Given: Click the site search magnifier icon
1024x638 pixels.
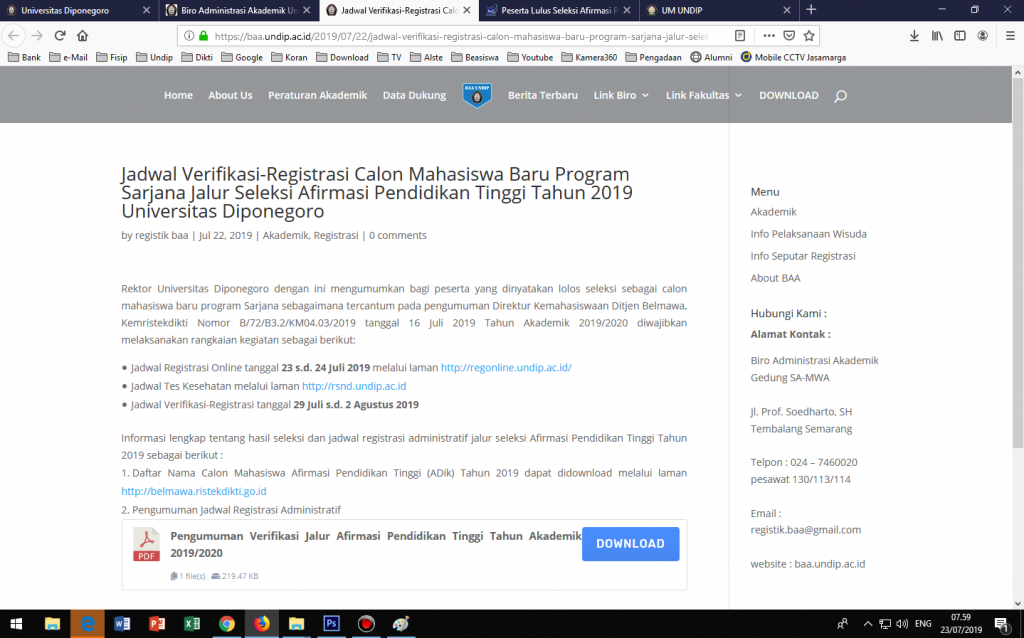Looking at the screenshot, I should [840, 96].
